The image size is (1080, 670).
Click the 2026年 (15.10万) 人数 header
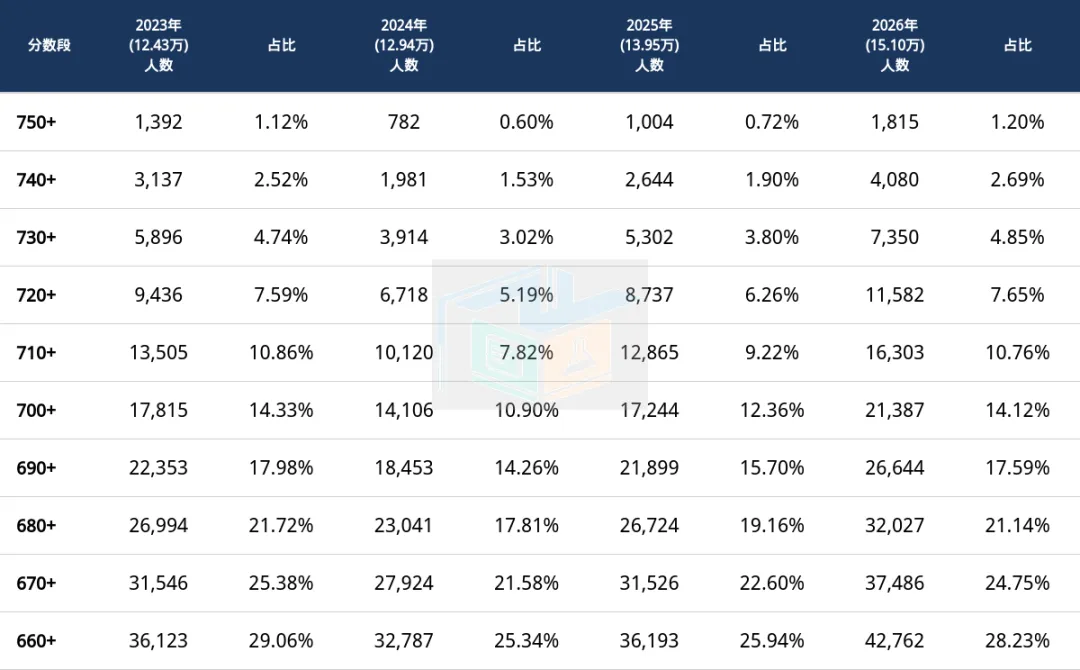click(895, 45)
